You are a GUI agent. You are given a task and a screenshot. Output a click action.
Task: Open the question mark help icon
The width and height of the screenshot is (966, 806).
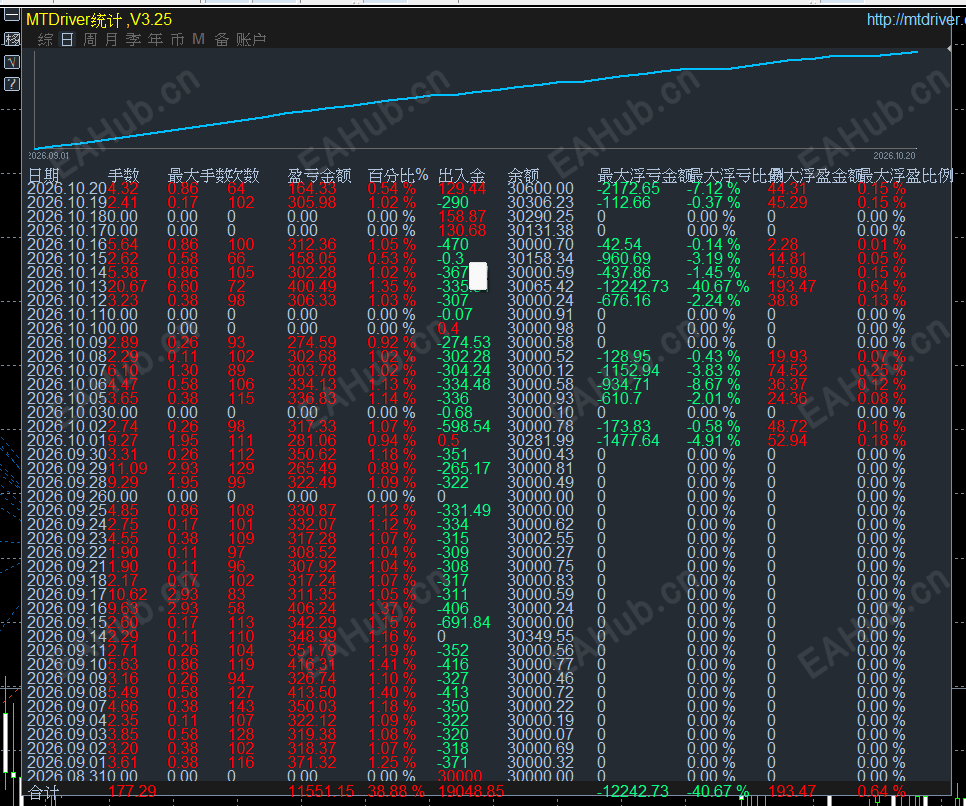click(x=12, y=84)
